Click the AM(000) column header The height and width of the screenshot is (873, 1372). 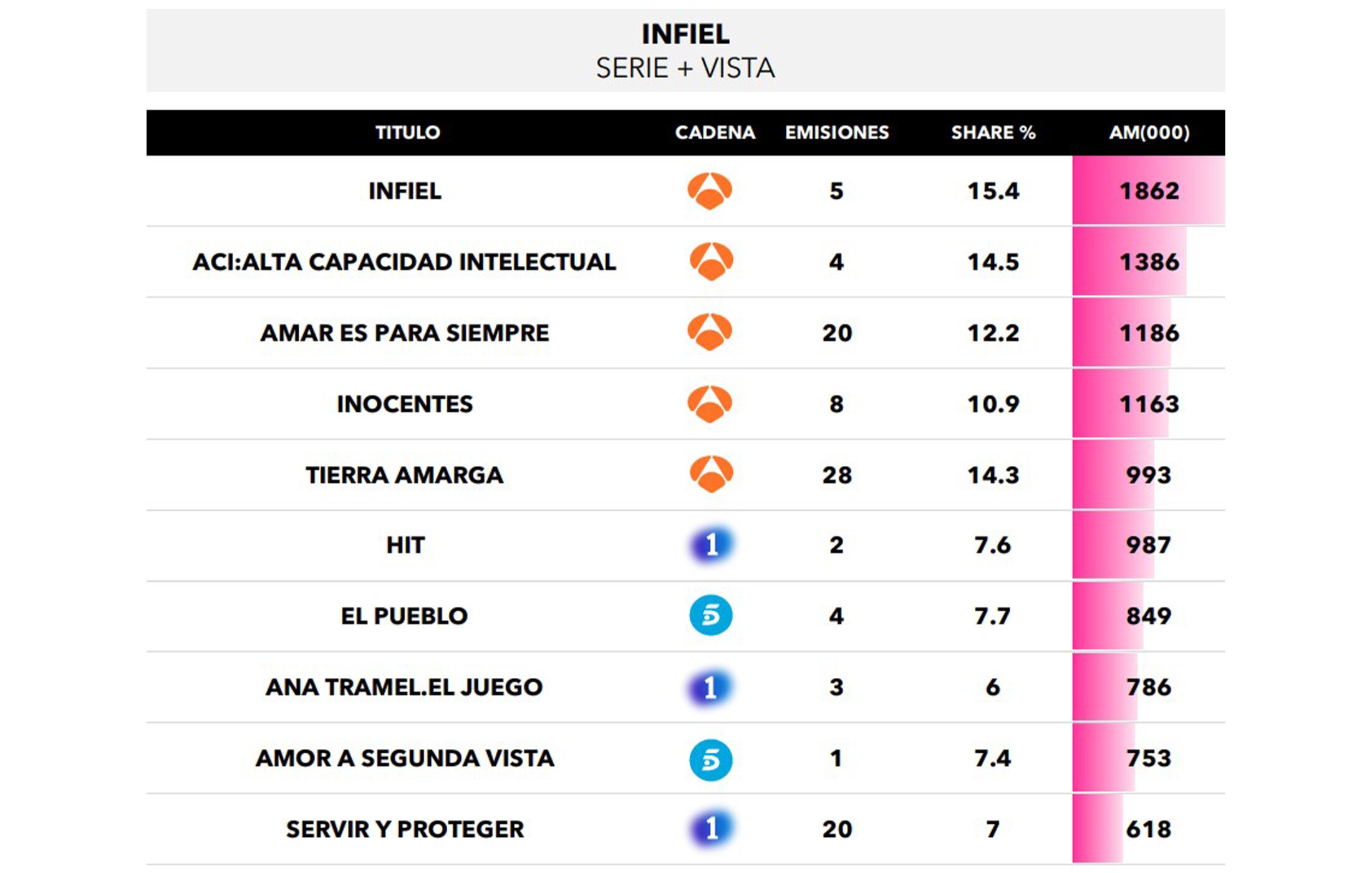pyautogui.click(x=1149, y=133)
